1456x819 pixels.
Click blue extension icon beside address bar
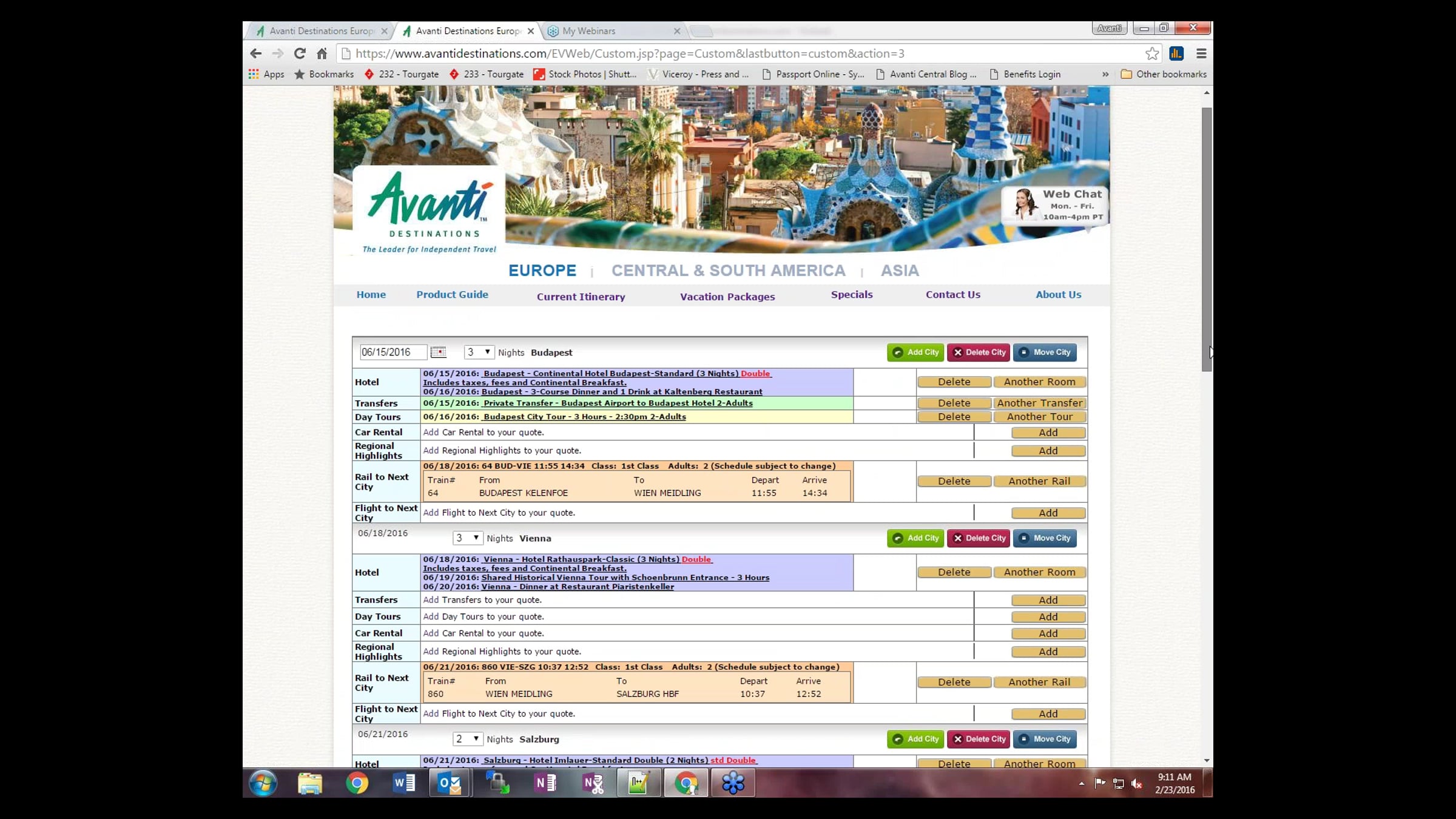pos(1176,53)
